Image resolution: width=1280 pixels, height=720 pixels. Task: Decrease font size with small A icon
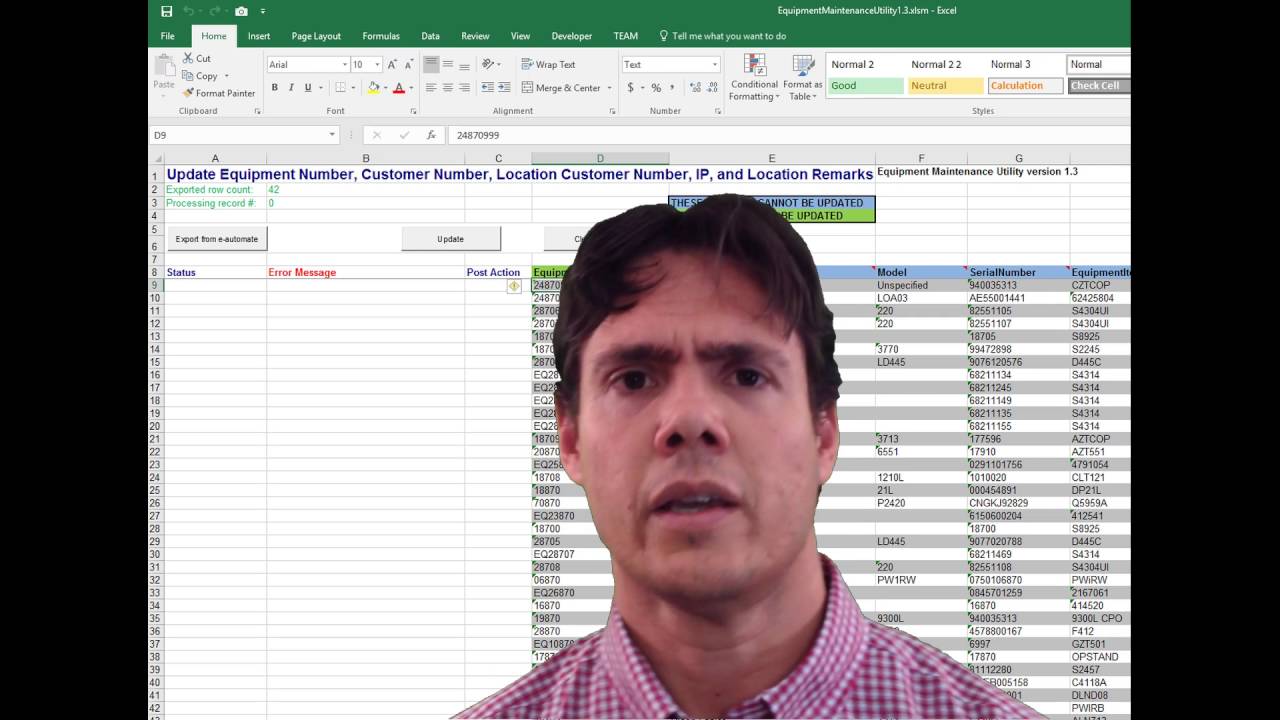[x=408, y=64]
